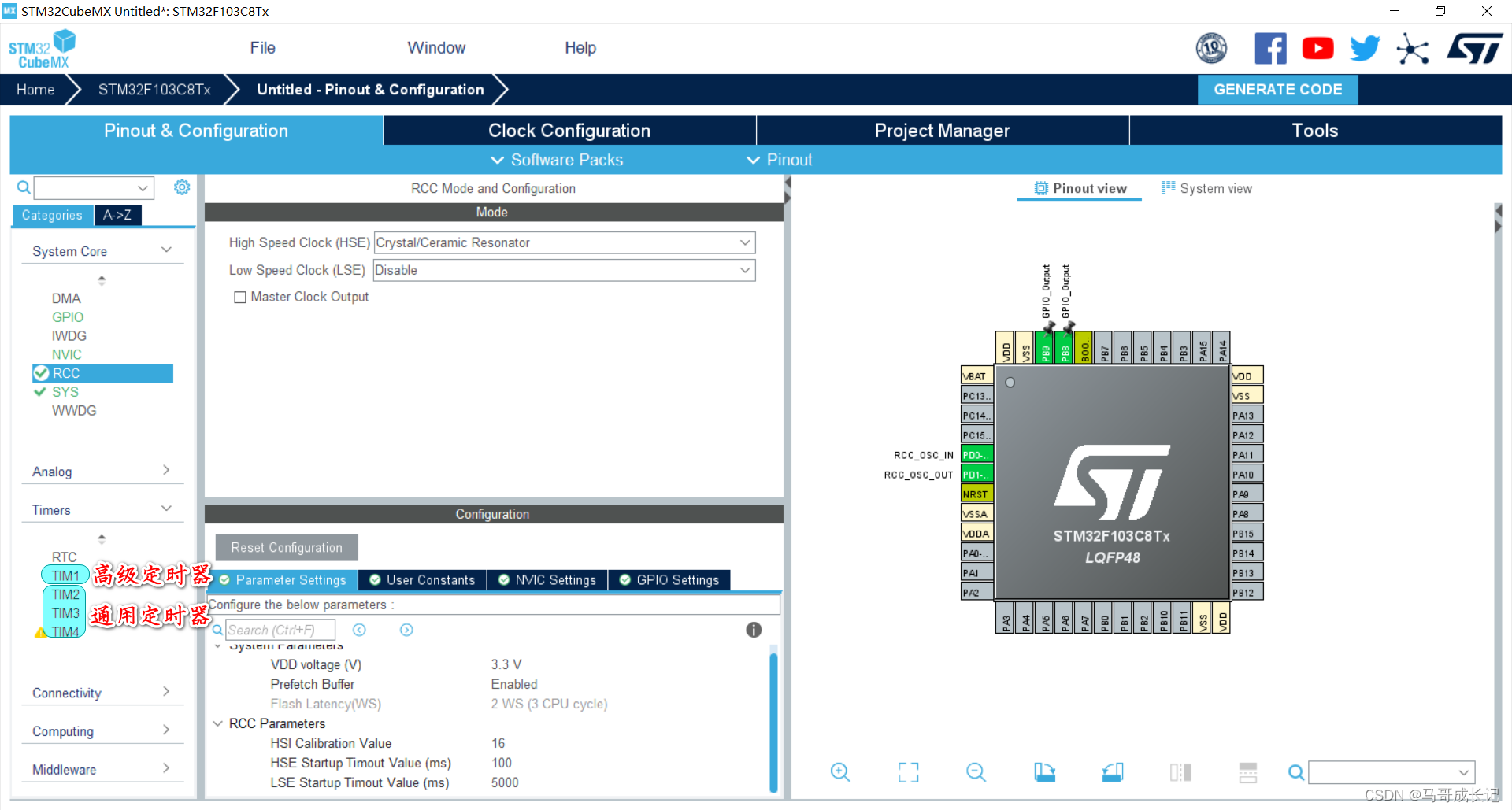This screenshot has width=1512, height=810.
Task: Open the peripheral search combo box
Action: pos(94,187)
